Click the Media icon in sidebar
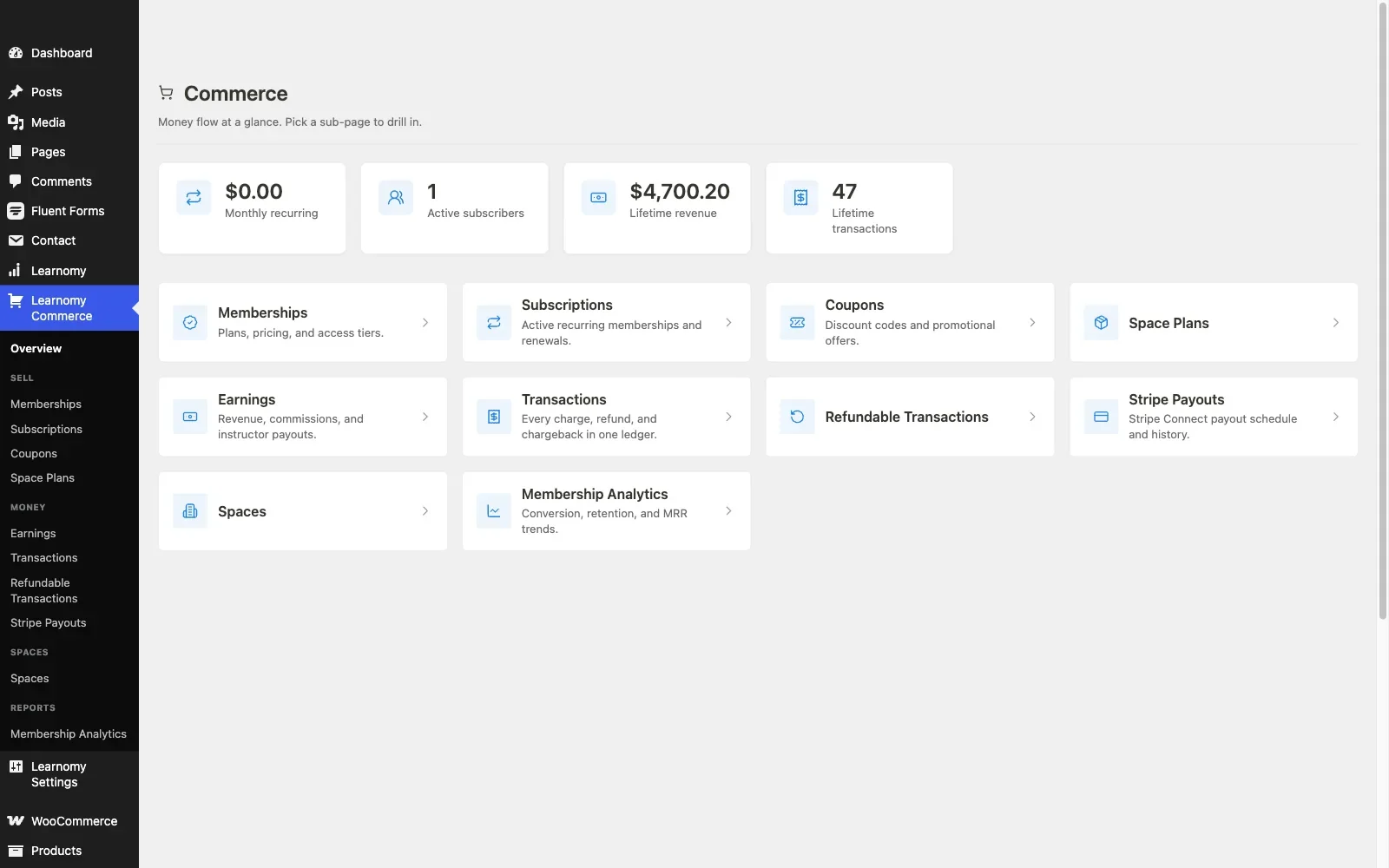 point(16,122)
